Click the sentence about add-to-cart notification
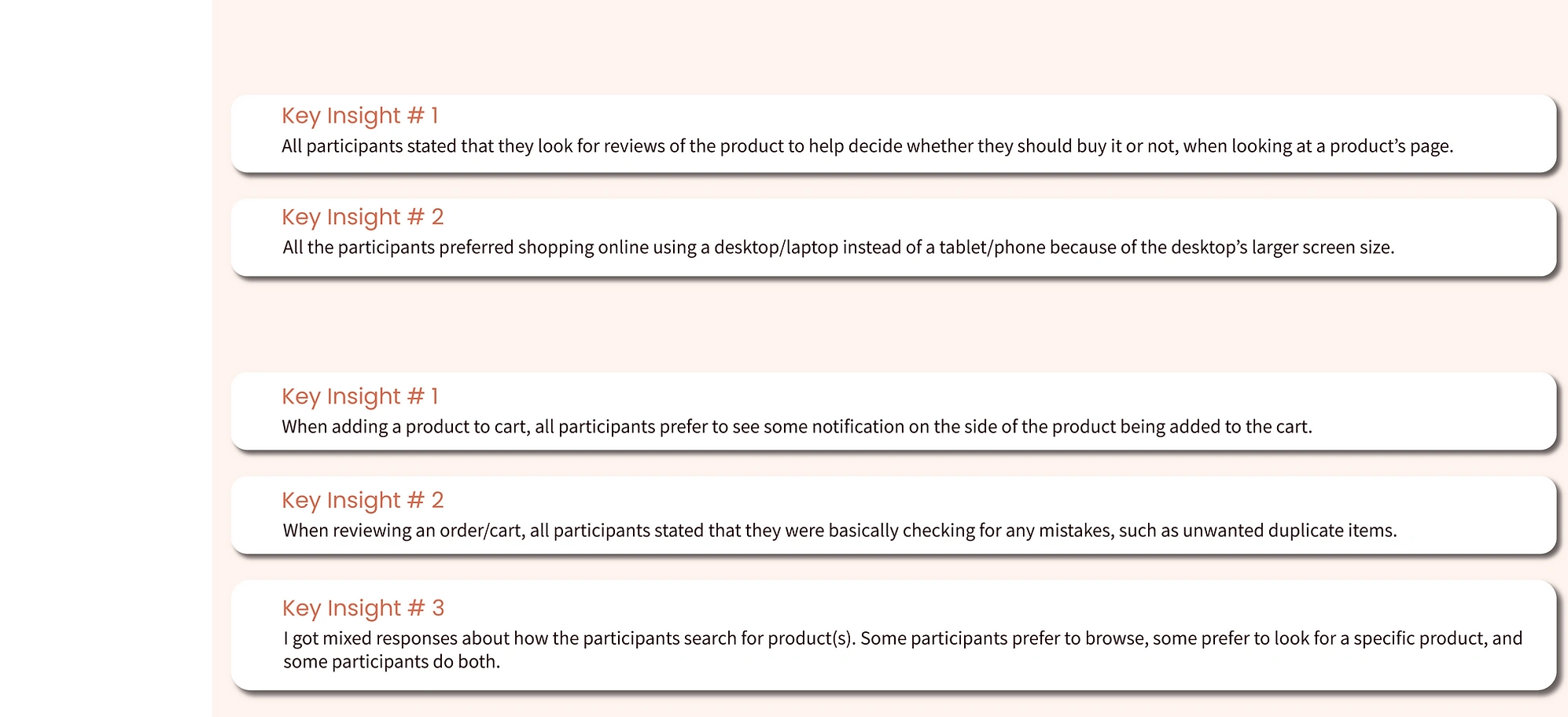Screen dimensions: 1568x717 click(x=797, y=427)
